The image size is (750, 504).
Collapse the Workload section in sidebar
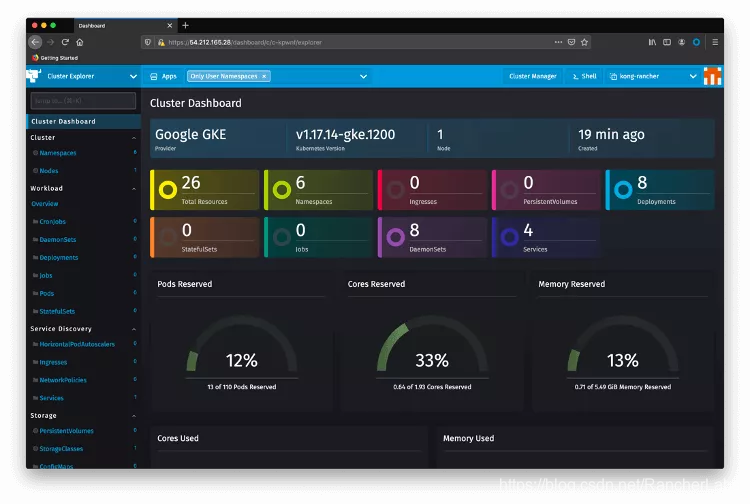[x=133, y=189]
